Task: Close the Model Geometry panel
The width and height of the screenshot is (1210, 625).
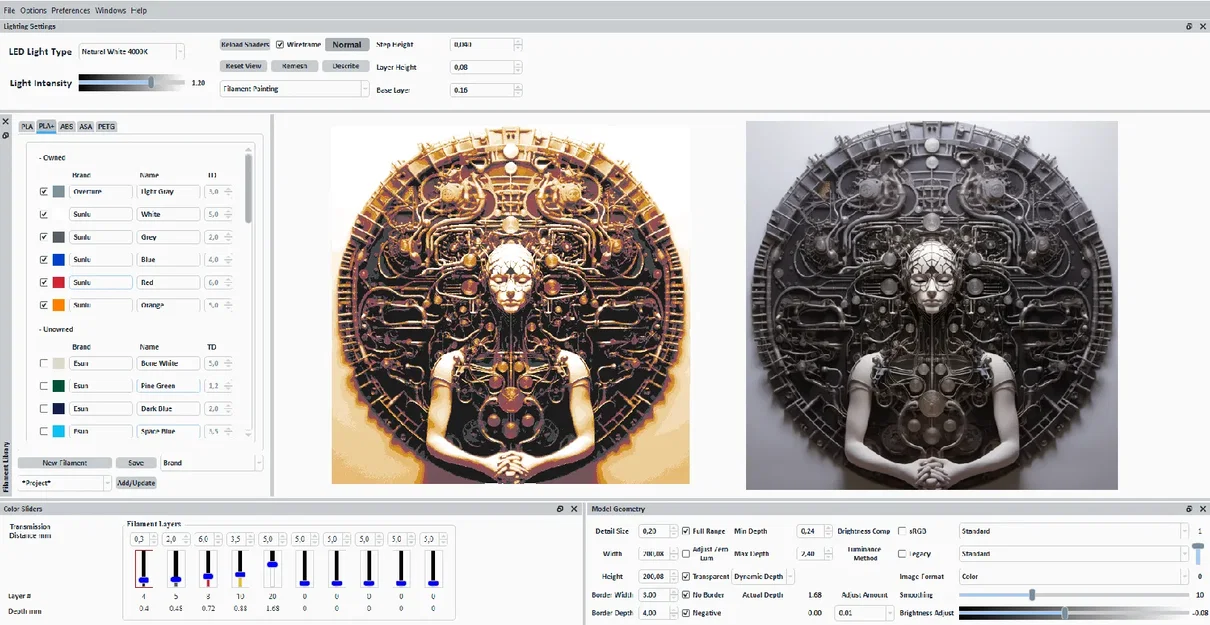Action: (1202, 509)
